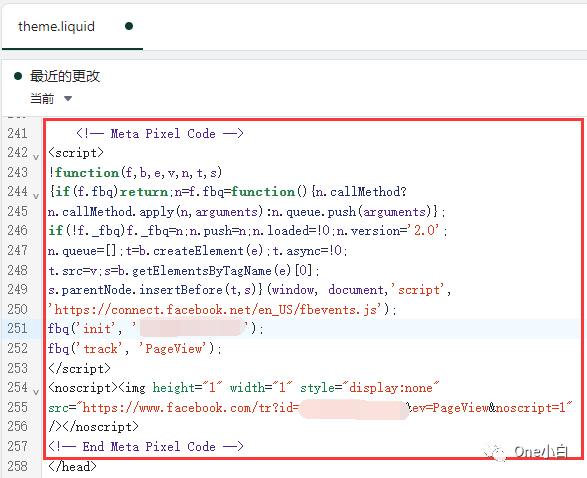Click line number 241 in gutter
The image size is (587, 478).
[x=17, y=133]
